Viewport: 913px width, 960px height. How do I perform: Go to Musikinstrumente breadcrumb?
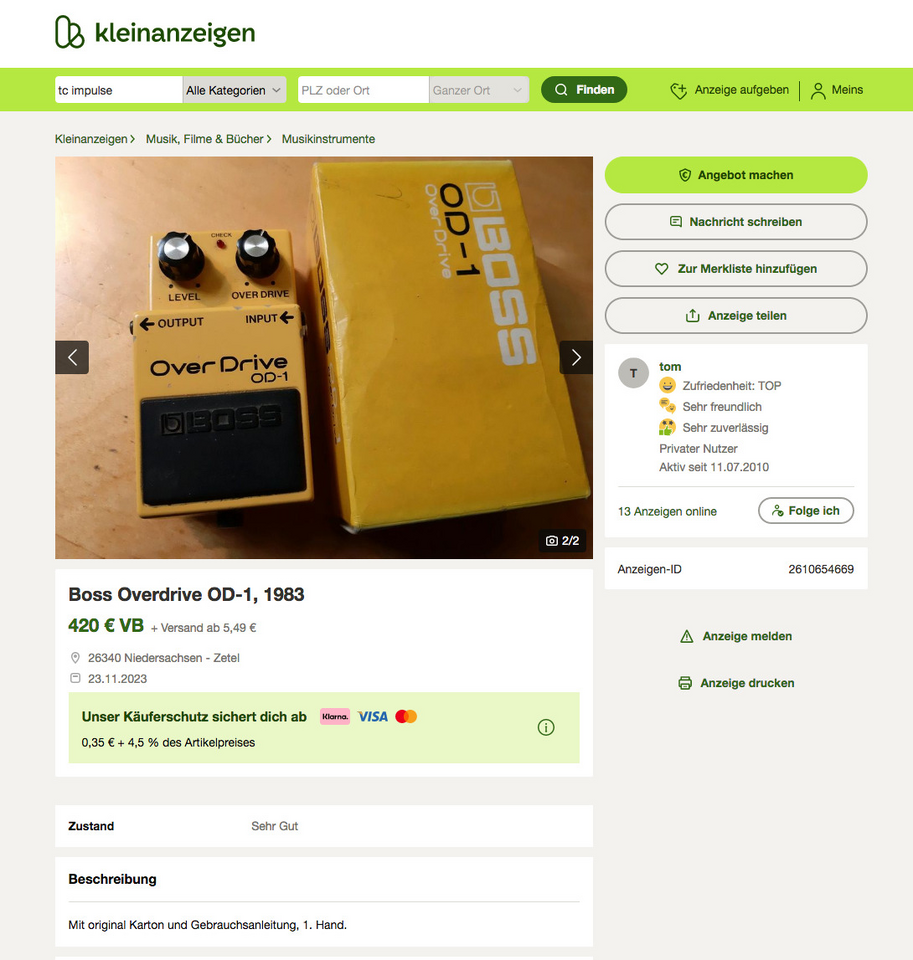tap(328, 139)
